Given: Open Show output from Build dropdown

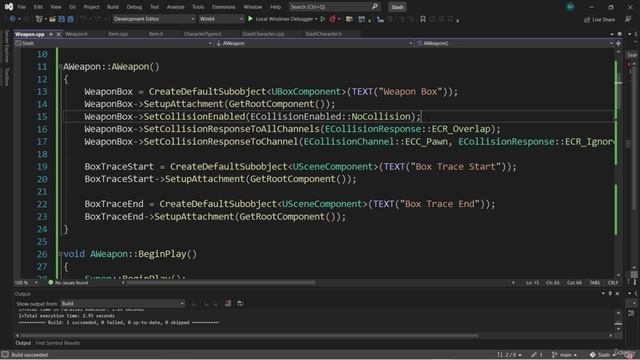Looking at the screenshot, I should click(122, 303).
